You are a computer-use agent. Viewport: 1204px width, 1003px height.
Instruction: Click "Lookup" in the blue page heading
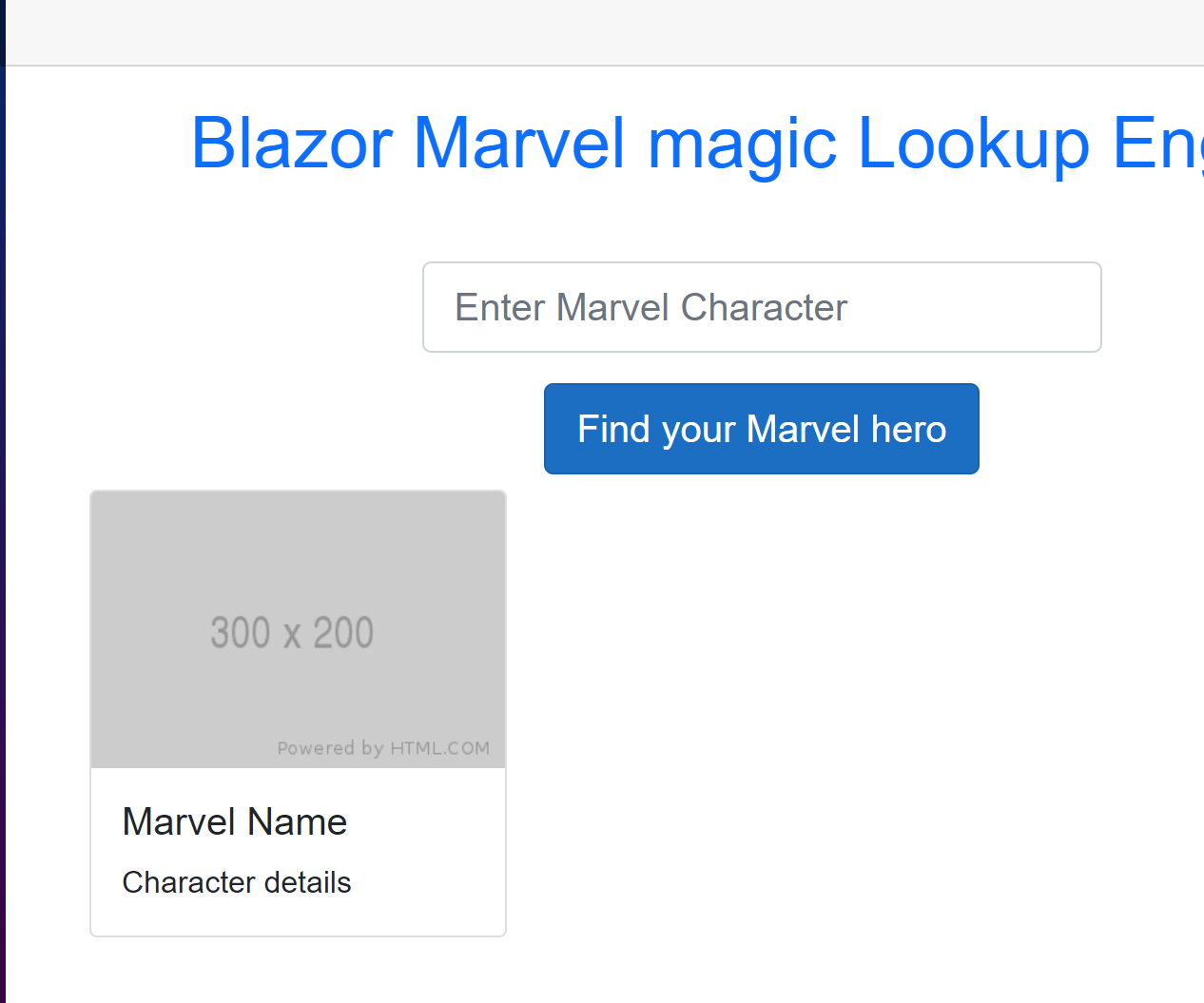[973, 144]
